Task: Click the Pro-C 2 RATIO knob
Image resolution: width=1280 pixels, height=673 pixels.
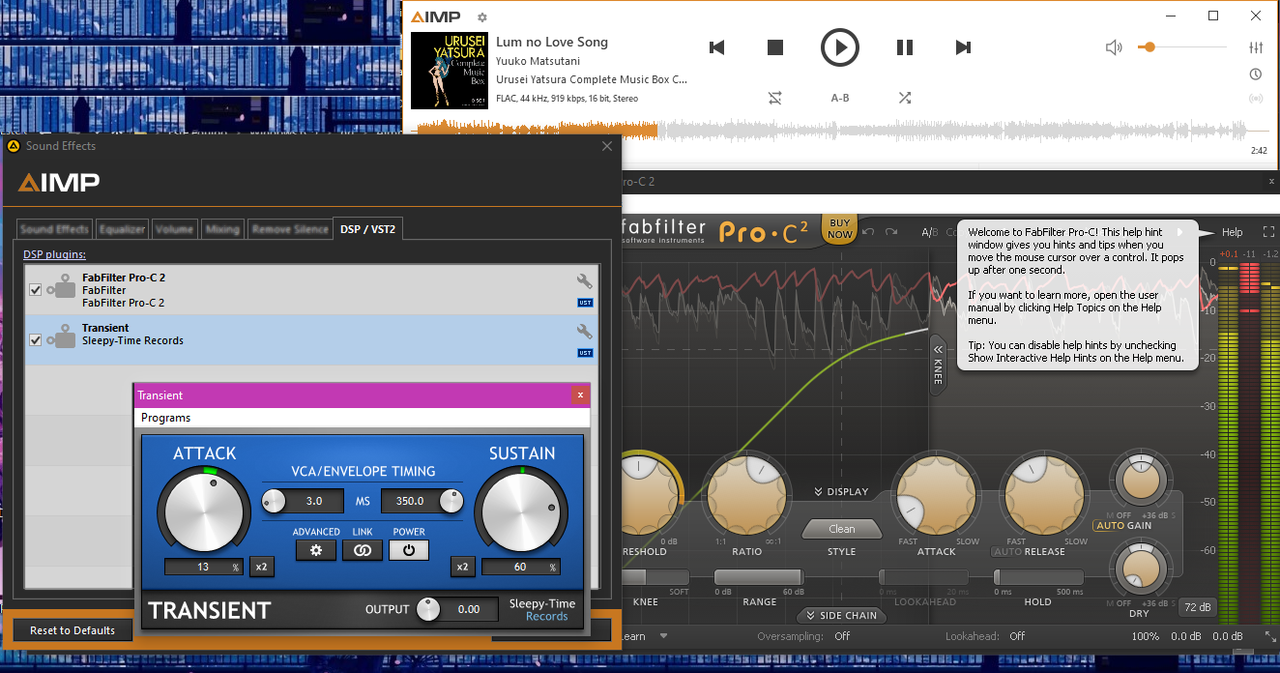Action: coord(746,495)
